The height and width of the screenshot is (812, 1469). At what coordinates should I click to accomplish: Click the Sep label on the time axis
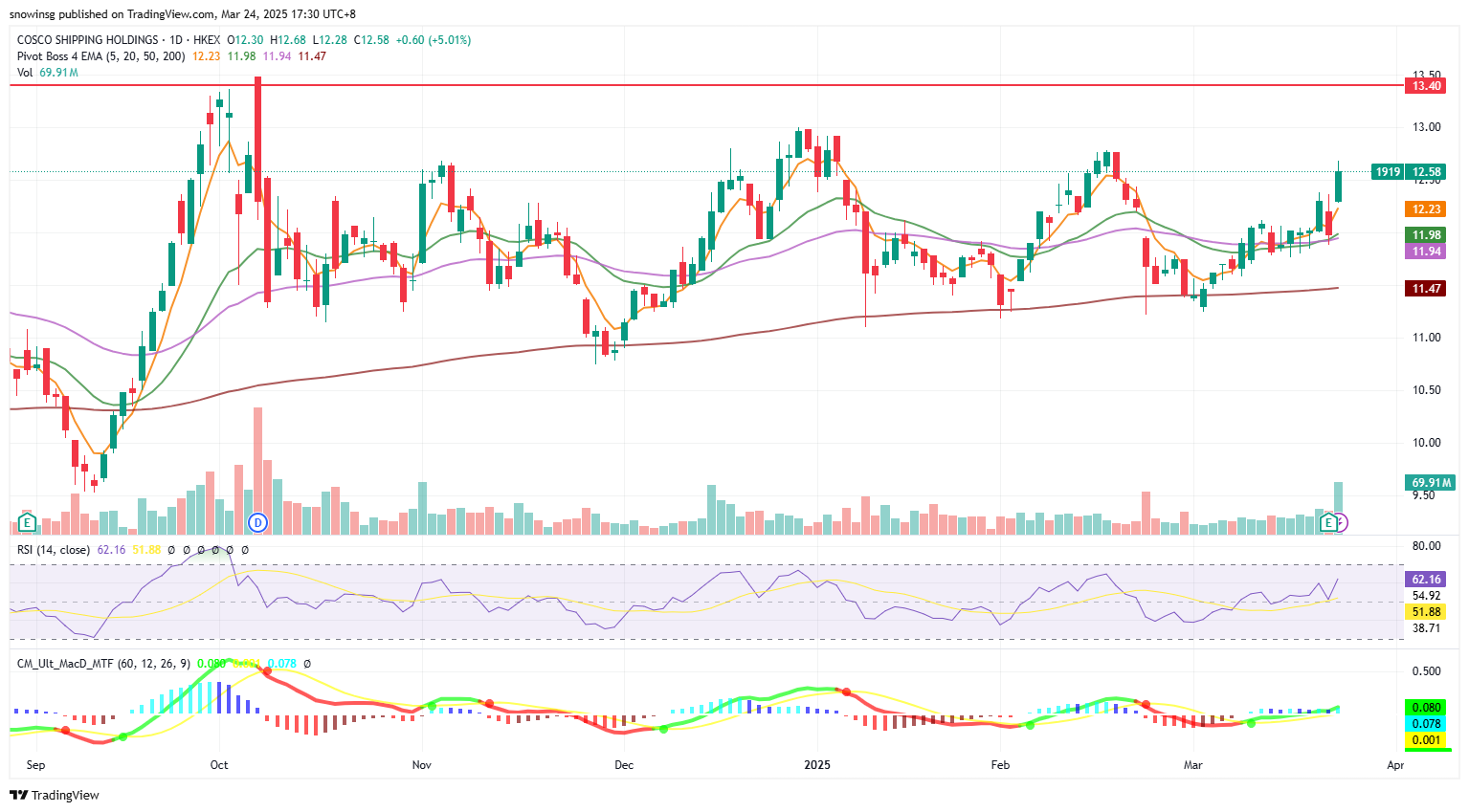tap(35, 765)
